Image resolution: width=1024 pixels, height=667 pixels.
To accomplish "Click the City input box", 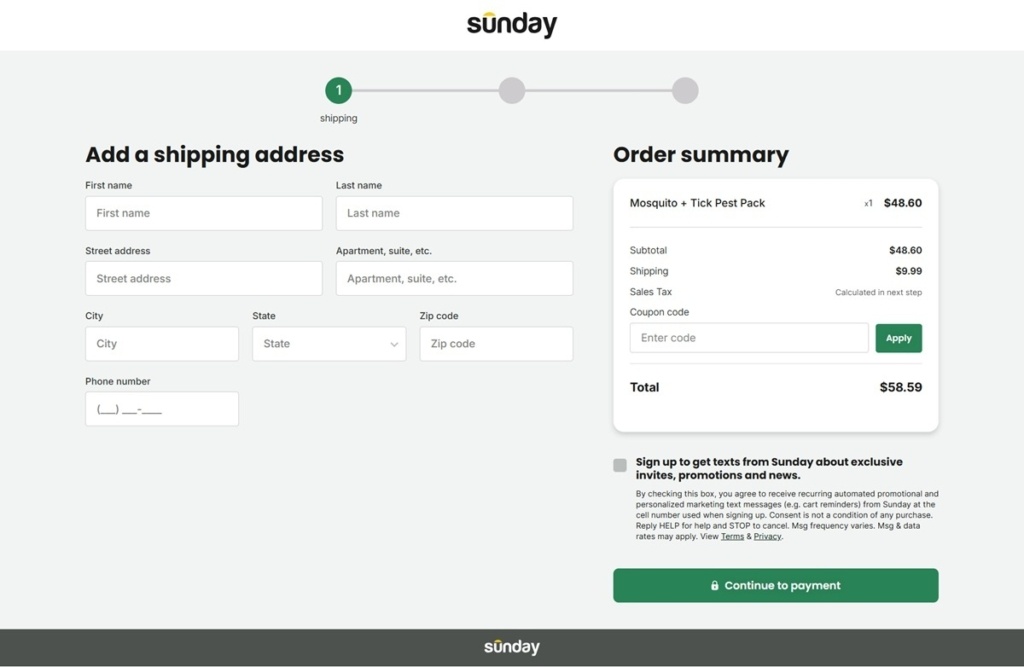I will 162,344.
